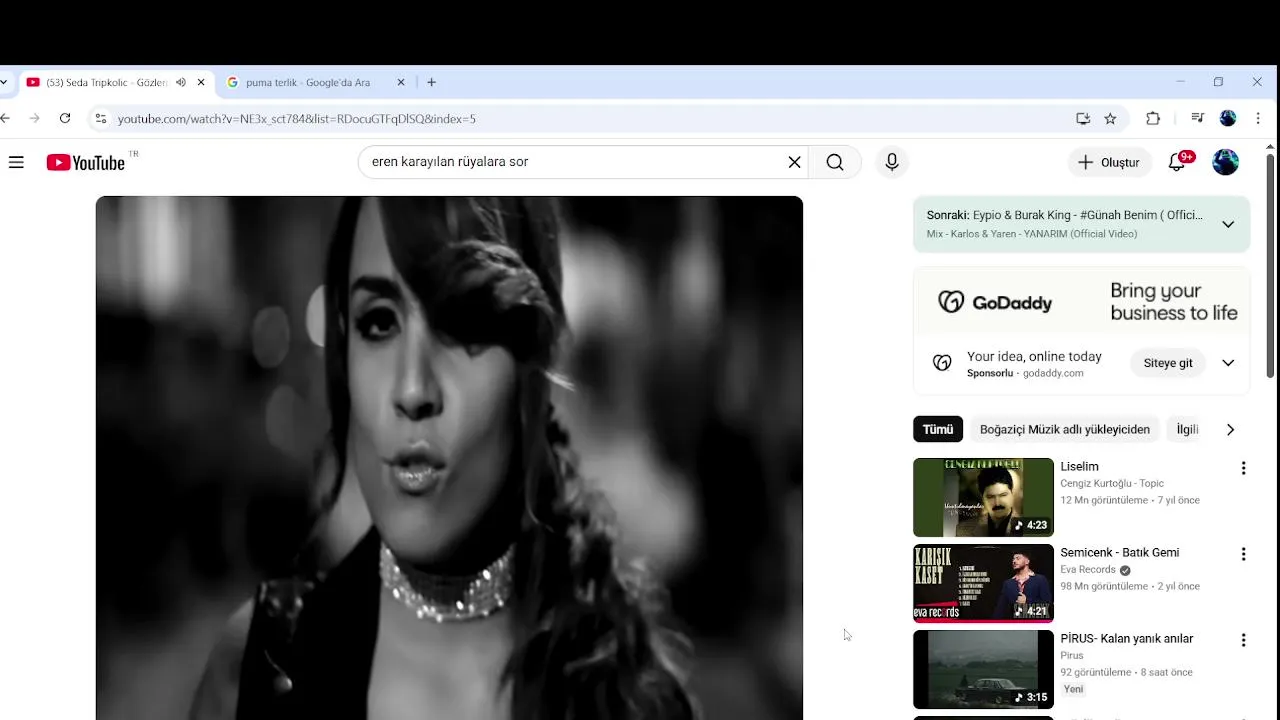Clear the search box with X

tap(794, 162)
